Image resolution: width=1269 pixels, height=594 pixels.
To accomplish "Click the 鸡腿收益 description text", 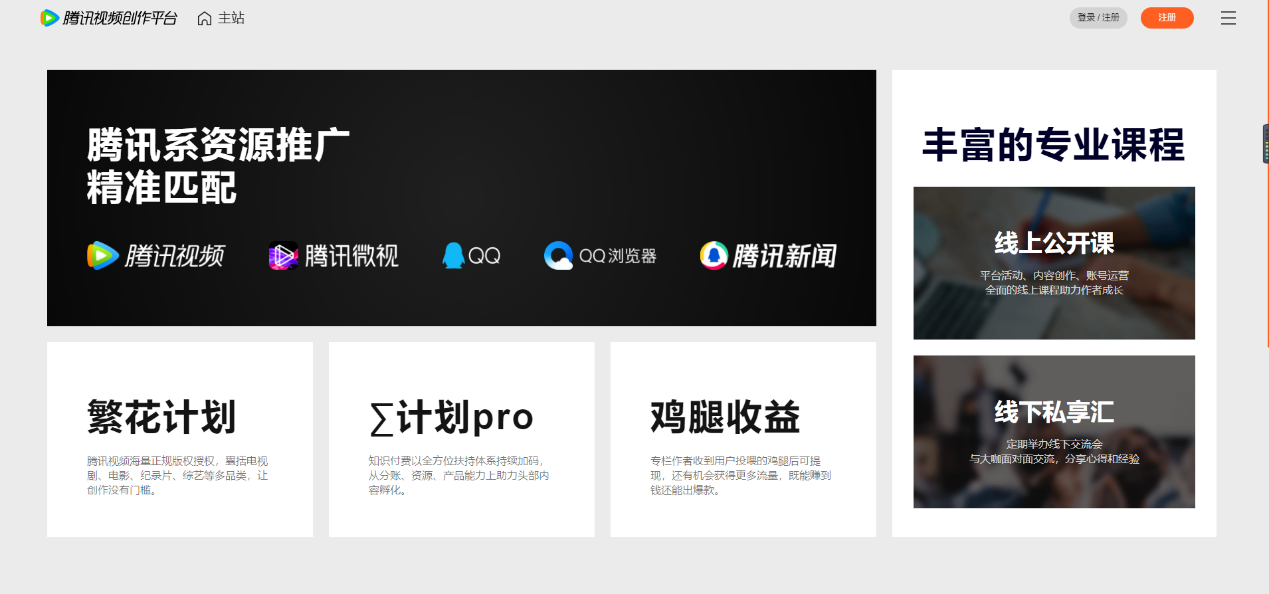I will [x=741, y=475].
